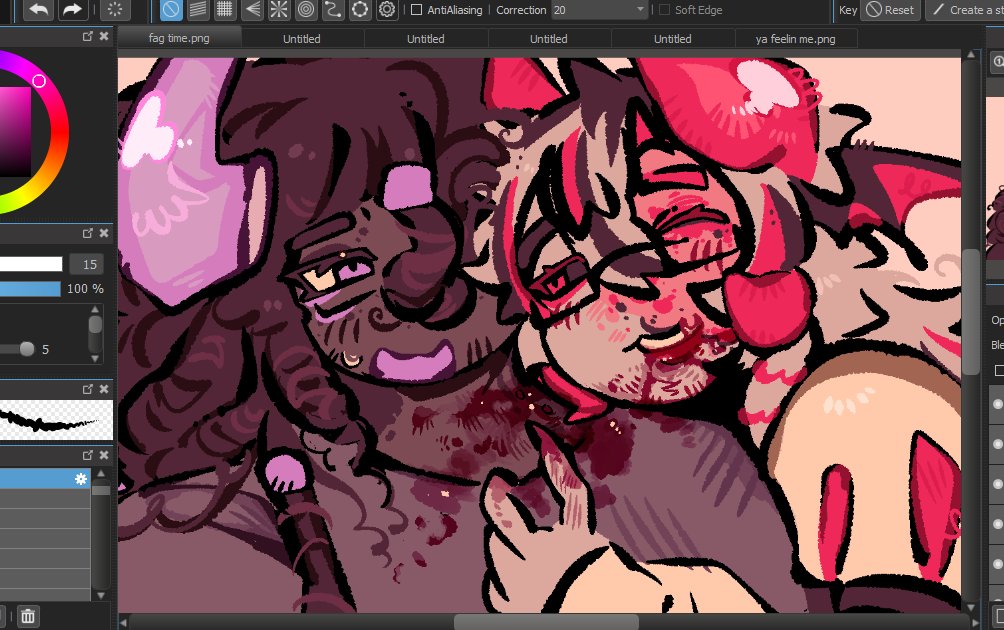Pop out the brush preview panel
Screen dimensions: 1004x630
(88, 389)
